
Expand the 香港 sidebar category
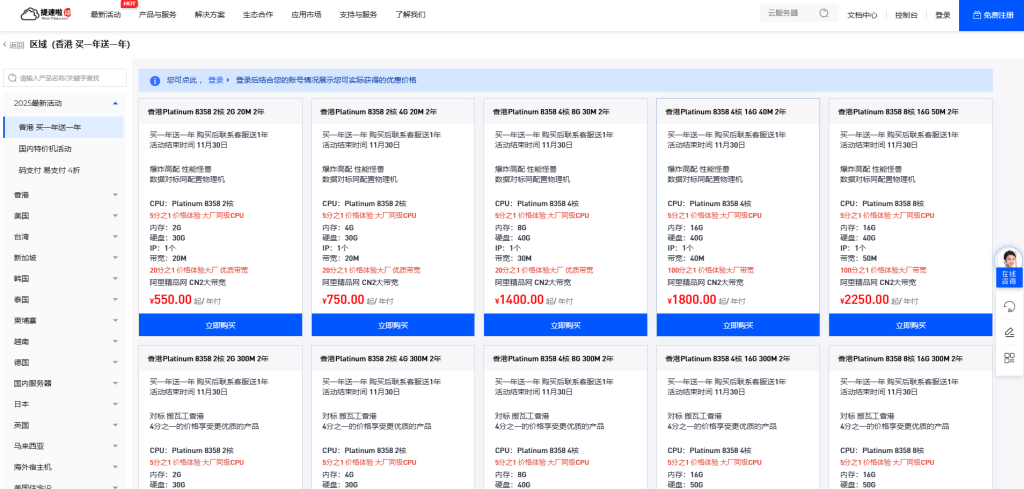pyautogui.click(x=63, y=195)
